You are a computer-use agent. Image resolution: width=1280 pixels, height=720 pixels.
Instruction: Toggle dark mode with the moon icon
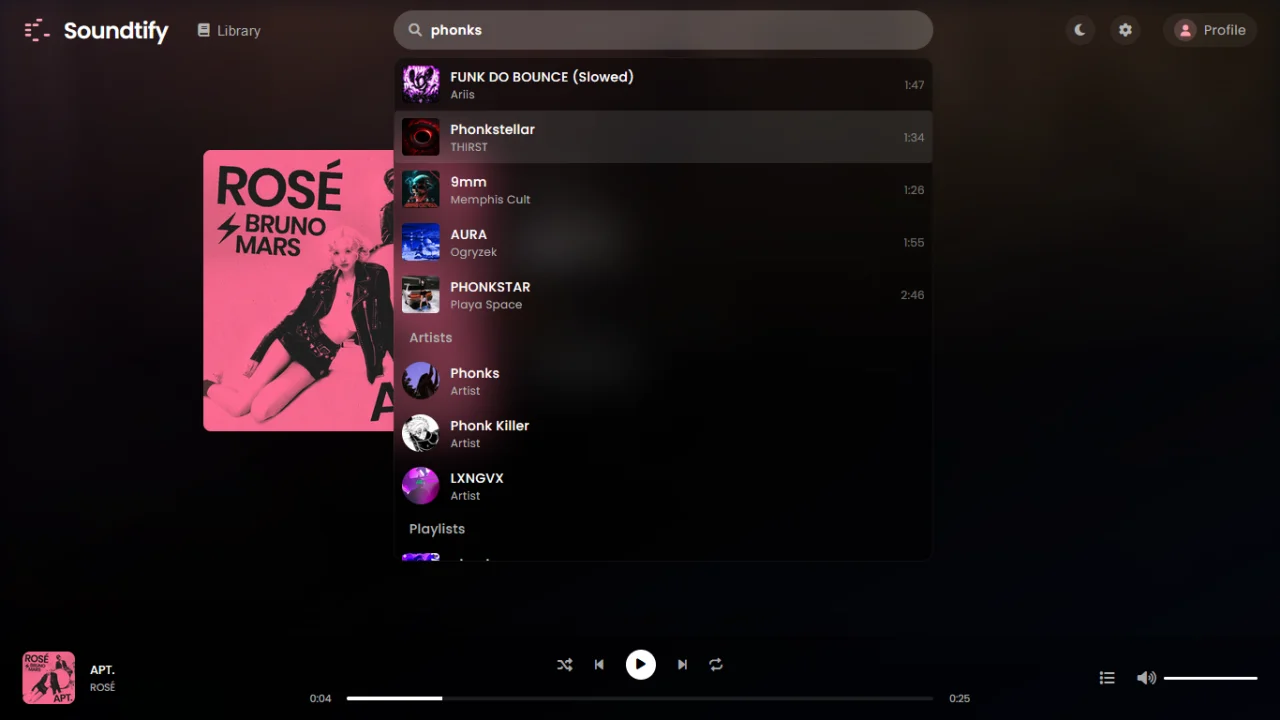[x=1080, y=30]
